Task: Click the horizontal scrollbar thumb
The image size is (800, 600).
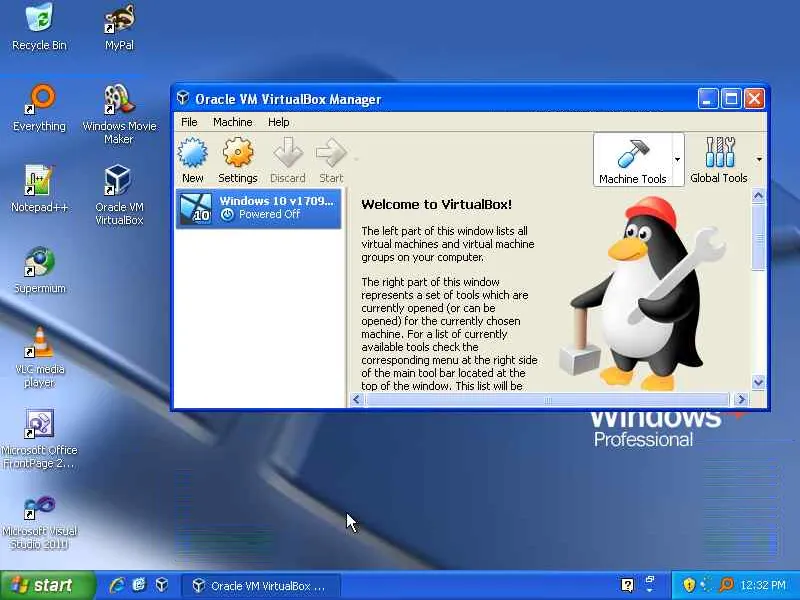Action: pos(547,400)
